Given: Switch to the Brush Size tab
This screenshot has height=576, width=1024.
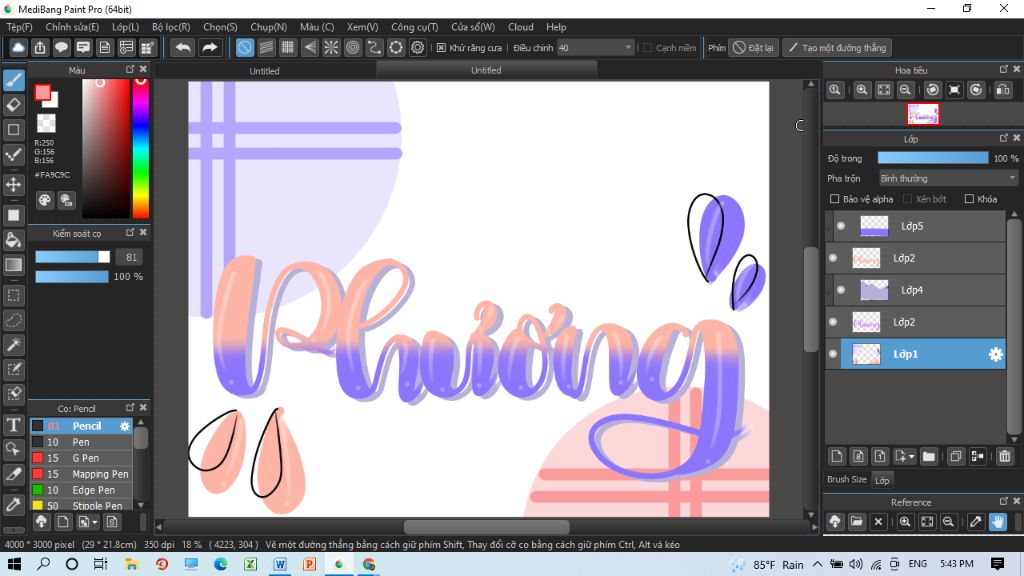Looking at the screenshot, I should tap(846, 479).
